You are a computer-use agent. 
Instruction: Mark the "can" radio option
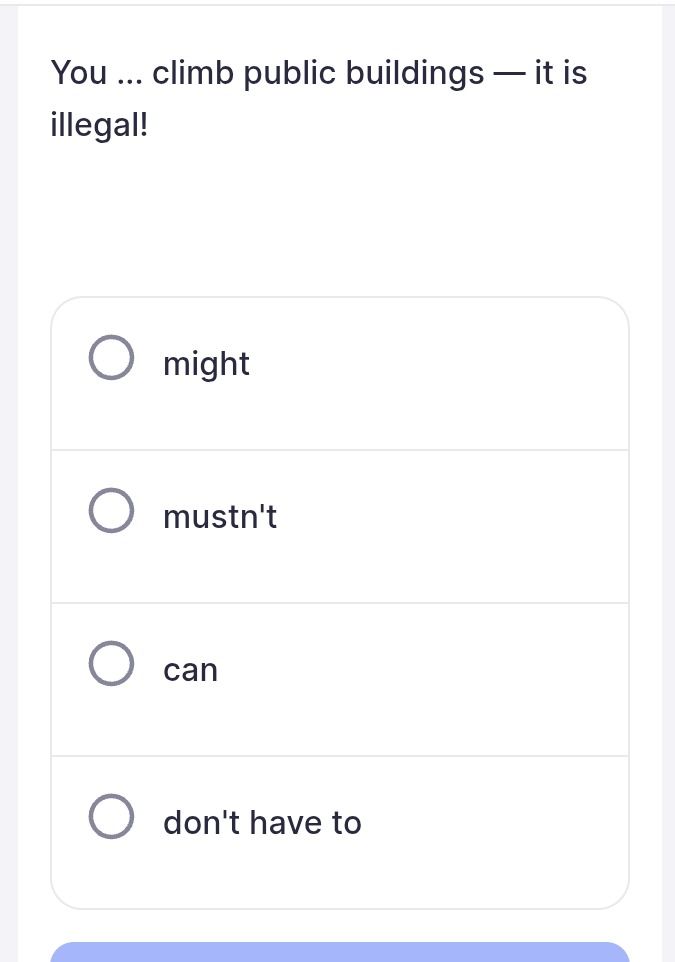(111, 663)
